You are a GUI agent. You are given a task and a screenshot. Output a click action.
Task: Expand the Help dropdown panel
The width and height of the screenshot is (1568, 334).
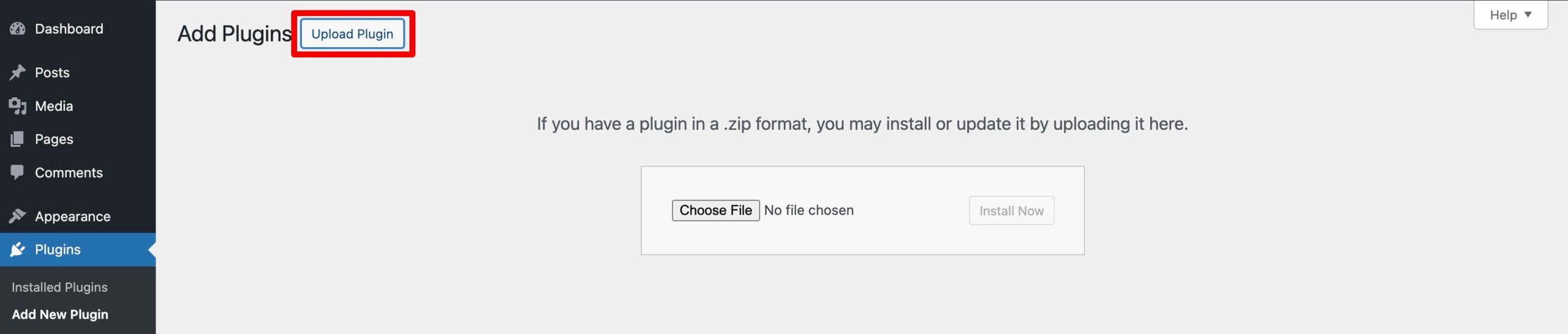(1510, 15)
